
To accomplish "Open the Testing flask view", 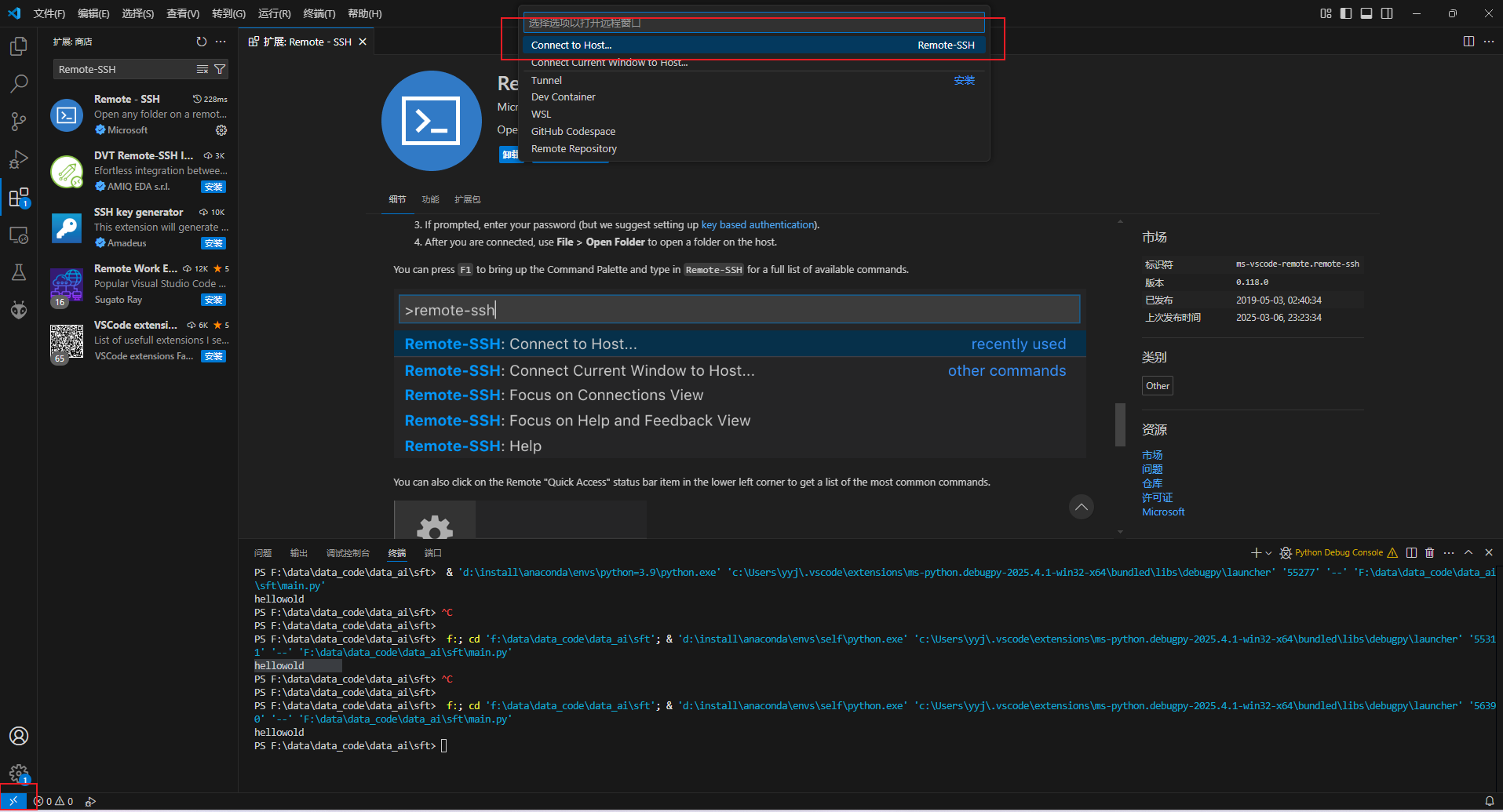I will pyautogui.click(x=19, y=272).
